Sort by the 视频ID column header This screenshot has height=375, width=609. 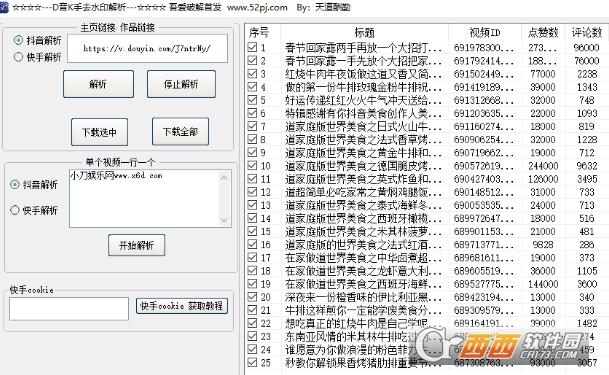(485, 32)
